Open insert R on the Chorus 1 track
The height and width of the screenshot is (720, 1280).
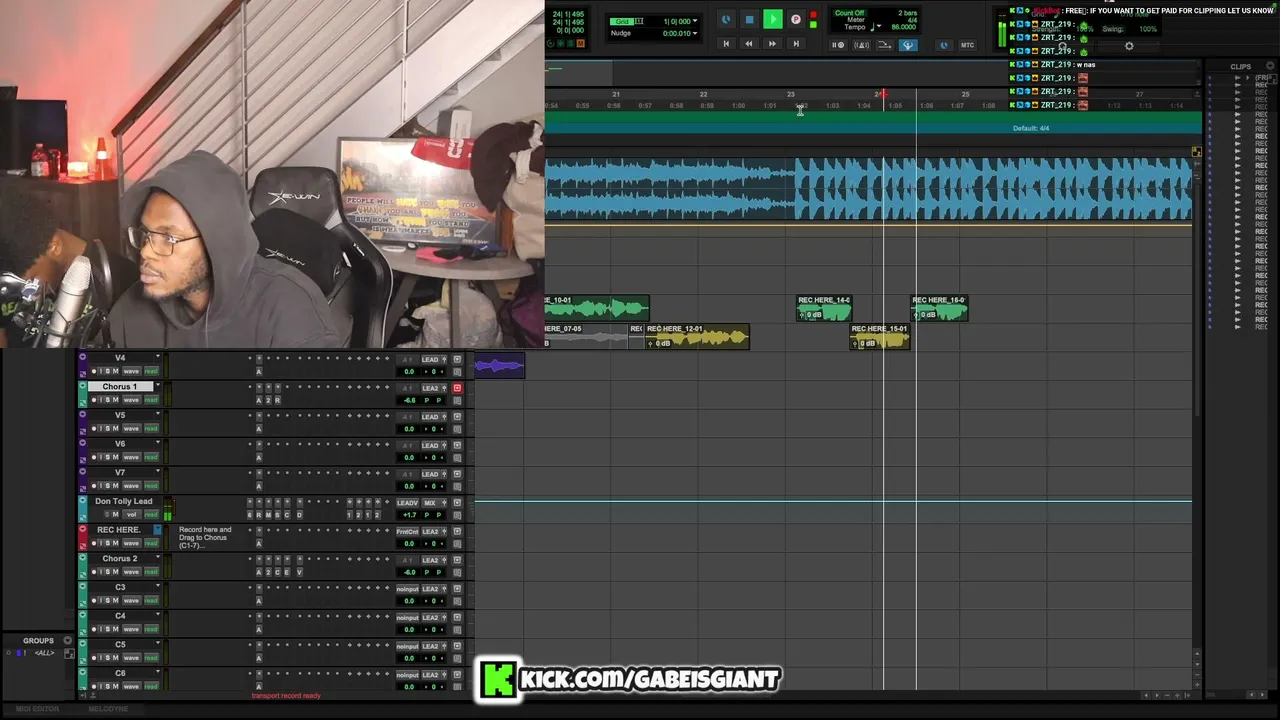[277, 400]
